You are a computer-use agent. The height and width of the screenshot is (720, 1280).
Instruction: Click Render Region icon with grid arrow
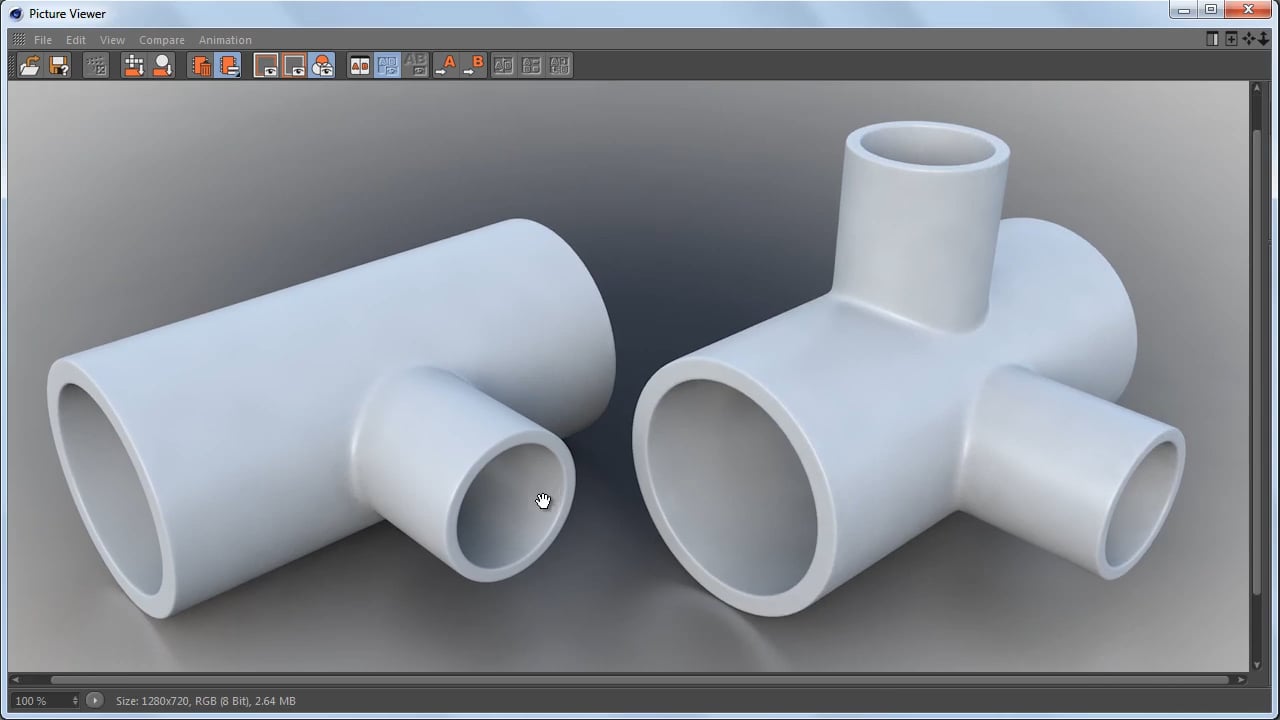[x=134, y=66]
